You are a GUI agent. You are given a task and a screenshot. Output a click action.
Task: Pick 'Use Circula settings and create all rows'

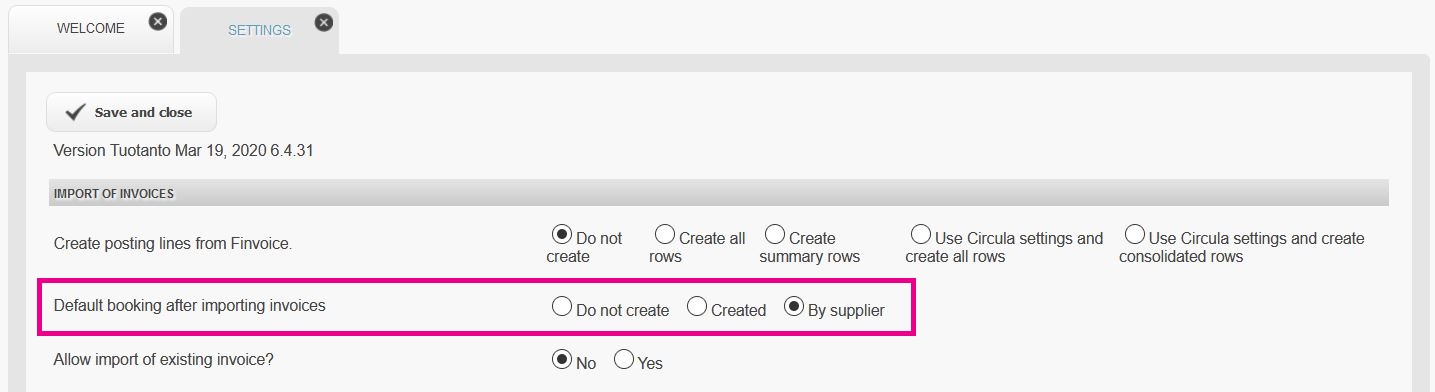tap(921, 235)
